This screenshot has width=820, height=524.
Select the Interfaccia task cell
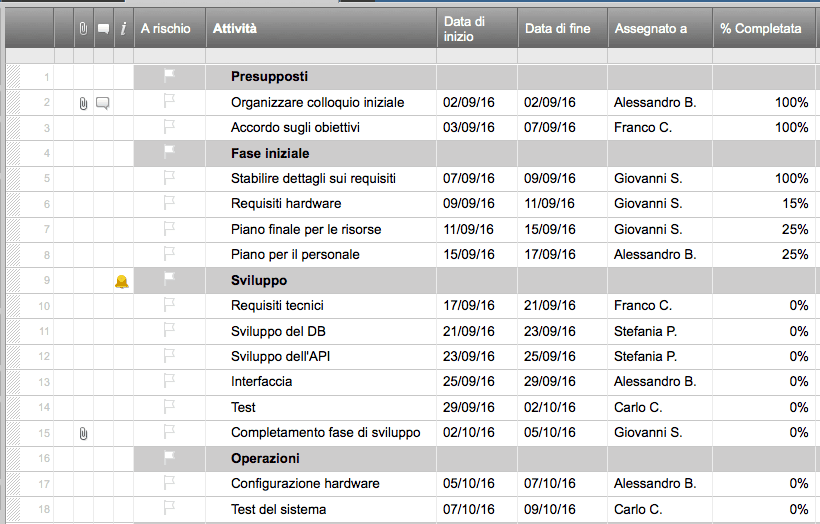click(x=321, y=382)
